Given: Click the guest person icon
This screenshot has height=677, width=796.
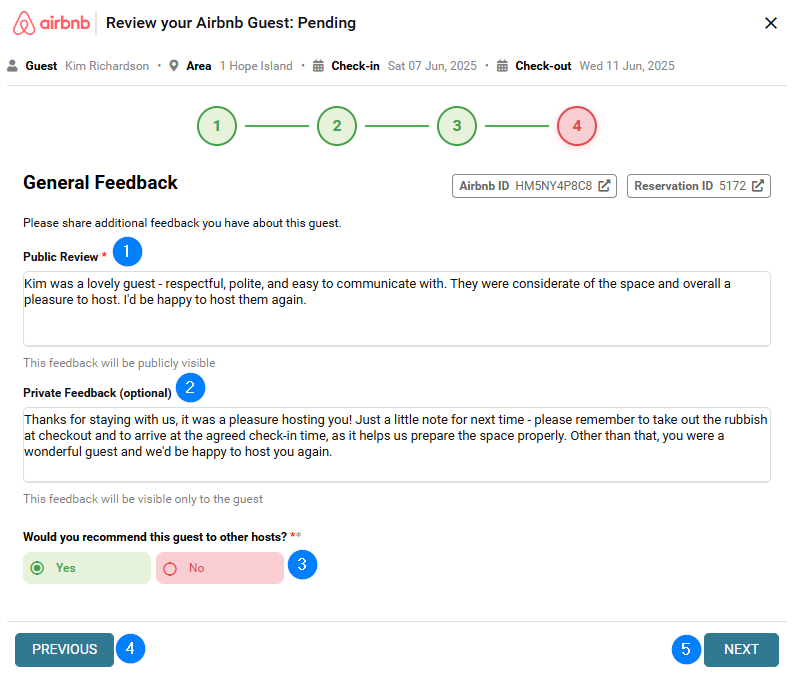Looking at the screenshot, I should click(13, 66).
